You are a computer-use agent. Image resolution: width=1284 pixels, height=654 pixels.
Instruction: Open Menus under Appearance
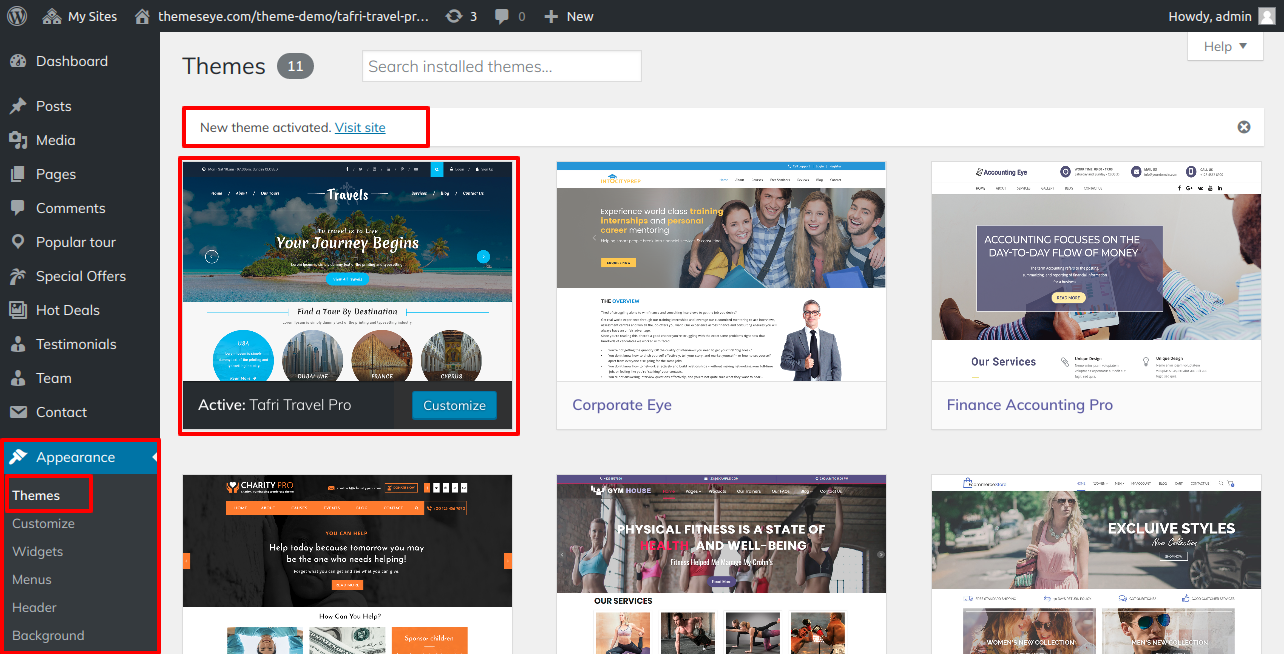point(32,579)
